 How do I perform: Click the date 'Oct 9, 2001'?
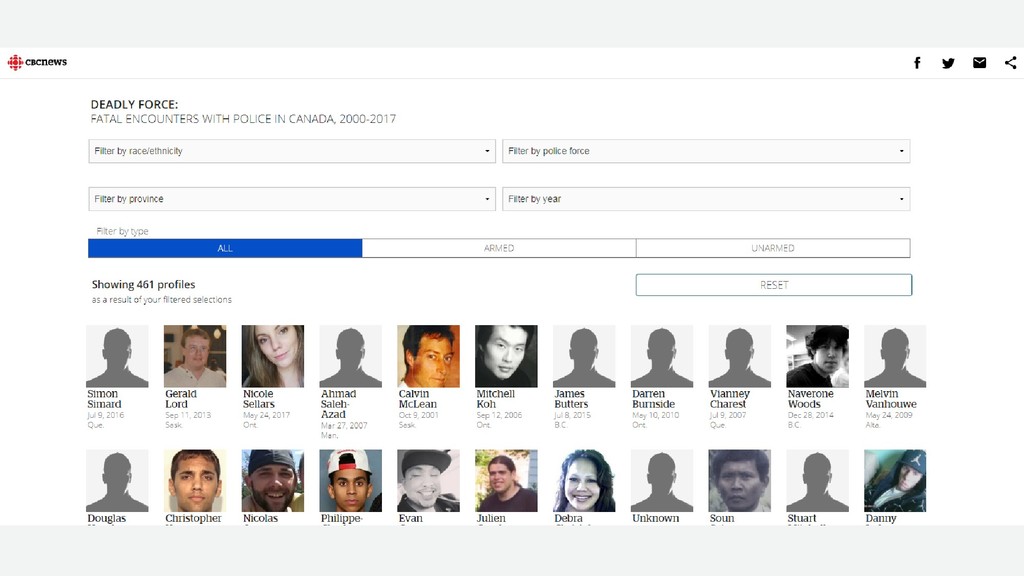(x=419, y=415)
